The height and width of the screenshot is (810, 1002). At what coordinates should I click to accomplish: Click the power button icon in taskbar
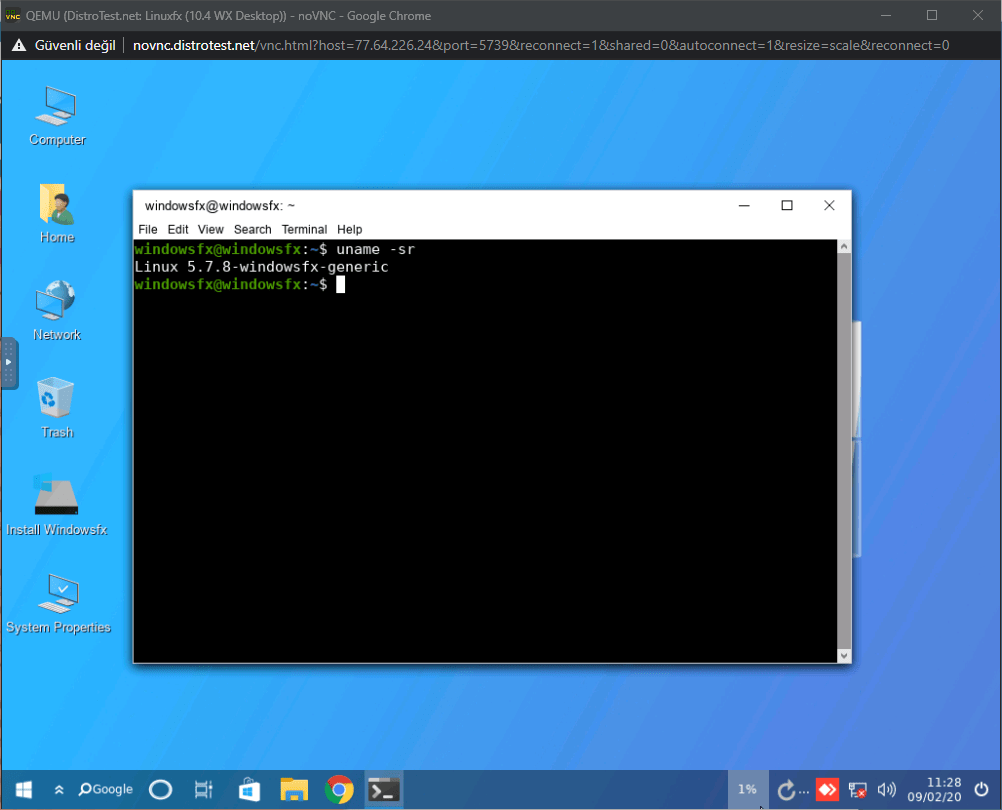tap(982, 790)
